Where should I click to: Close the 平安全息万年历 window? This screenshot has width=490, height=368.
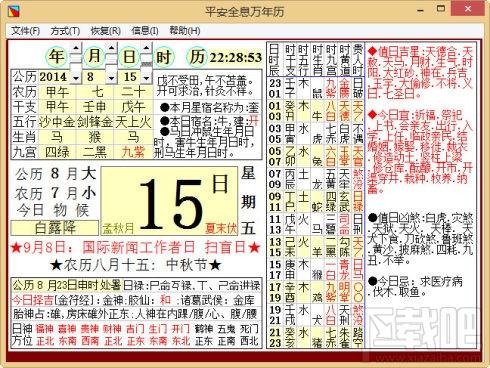pyautogui.click(x=468, y=9)
